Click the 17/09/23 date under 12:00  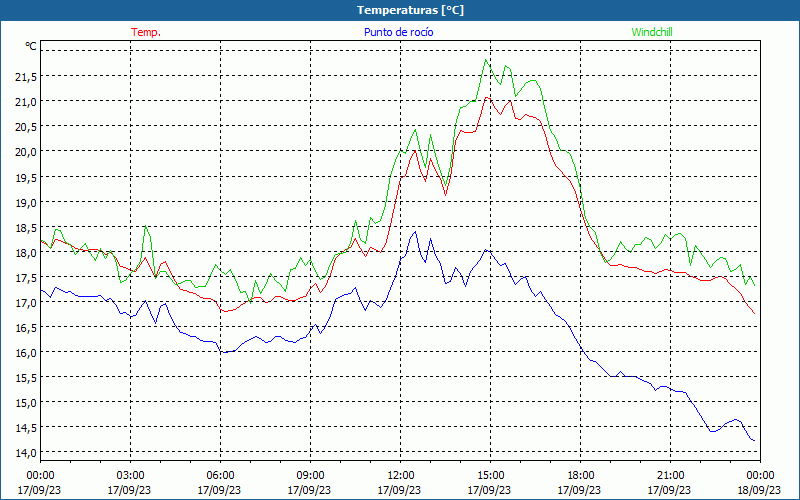coord(399,490)
